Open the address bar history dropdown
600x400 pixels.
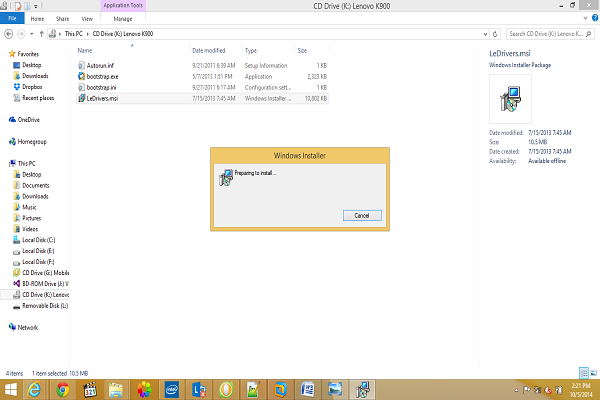coord(485,34)
